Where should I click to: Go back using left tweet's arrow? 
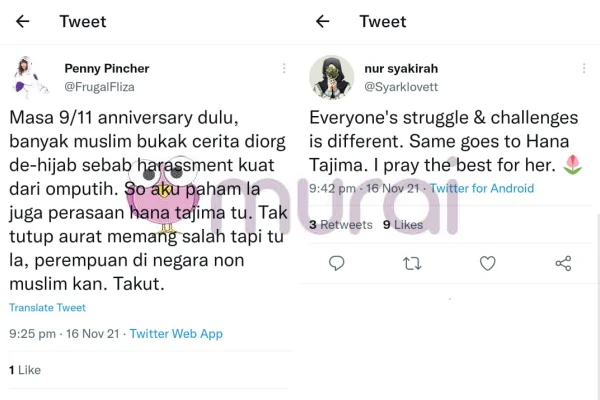23,21
